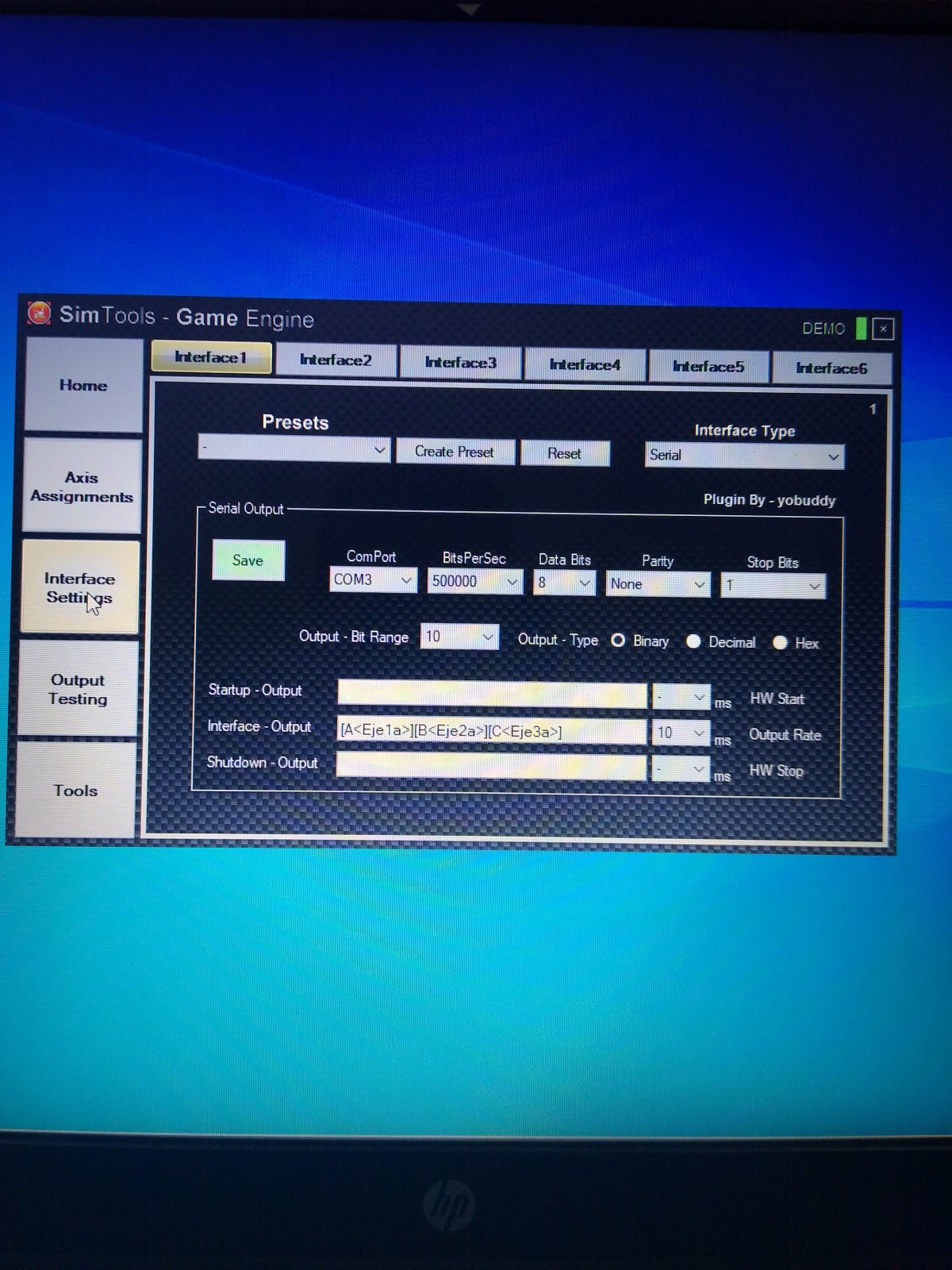Switch to the Interface4 tab

(x=585, y=365)
